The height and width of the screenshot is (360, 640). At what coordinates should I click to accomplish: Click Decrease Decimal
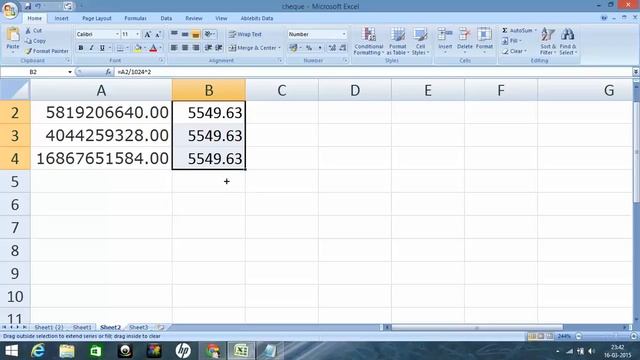click(x=343, y=48)
